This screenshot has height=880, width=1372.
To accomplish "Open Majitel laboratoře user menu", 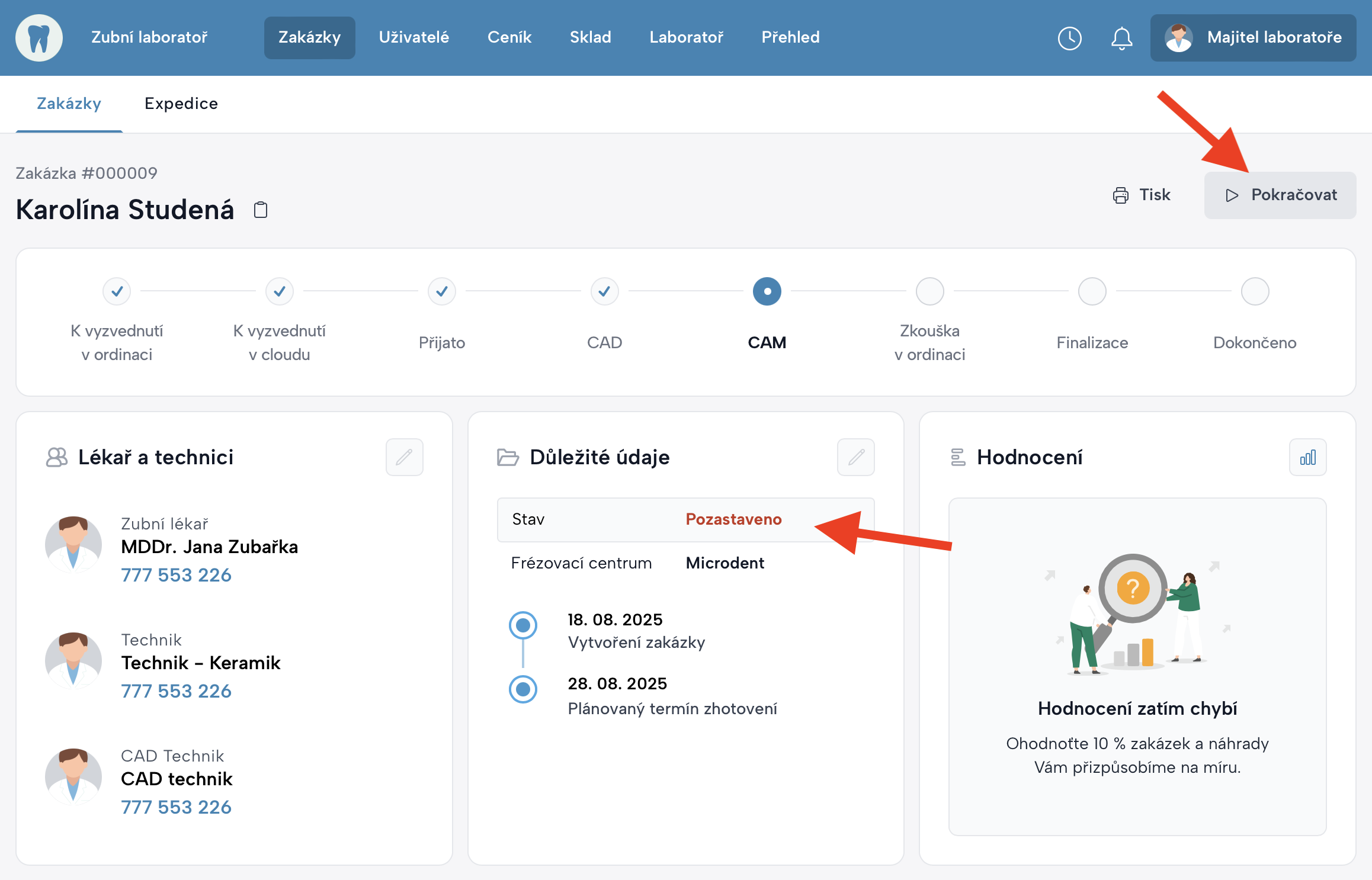I will click(x=1253, y=38).
